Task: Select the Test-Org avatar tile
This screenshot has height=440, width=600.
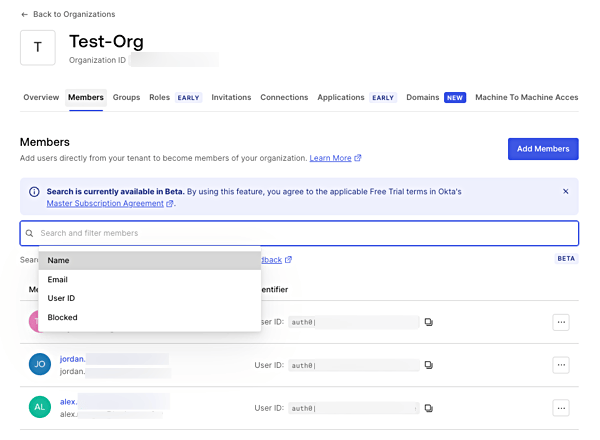Action: (x=38, y=47)
